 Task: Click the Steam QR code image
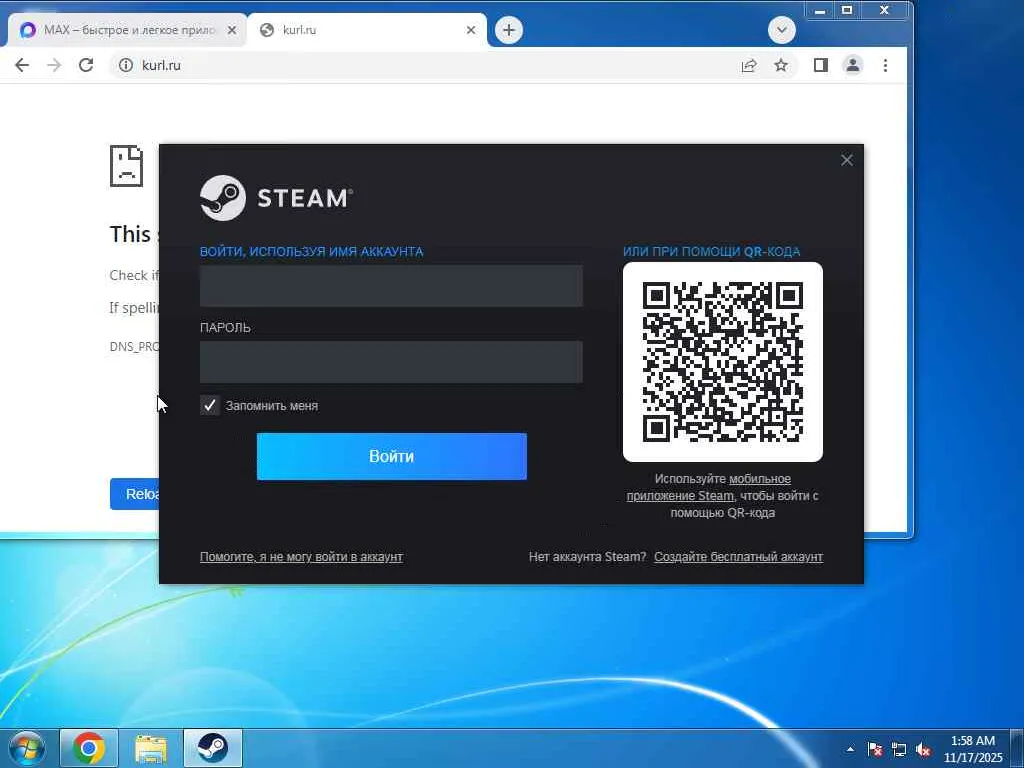[x=723, y=362]
